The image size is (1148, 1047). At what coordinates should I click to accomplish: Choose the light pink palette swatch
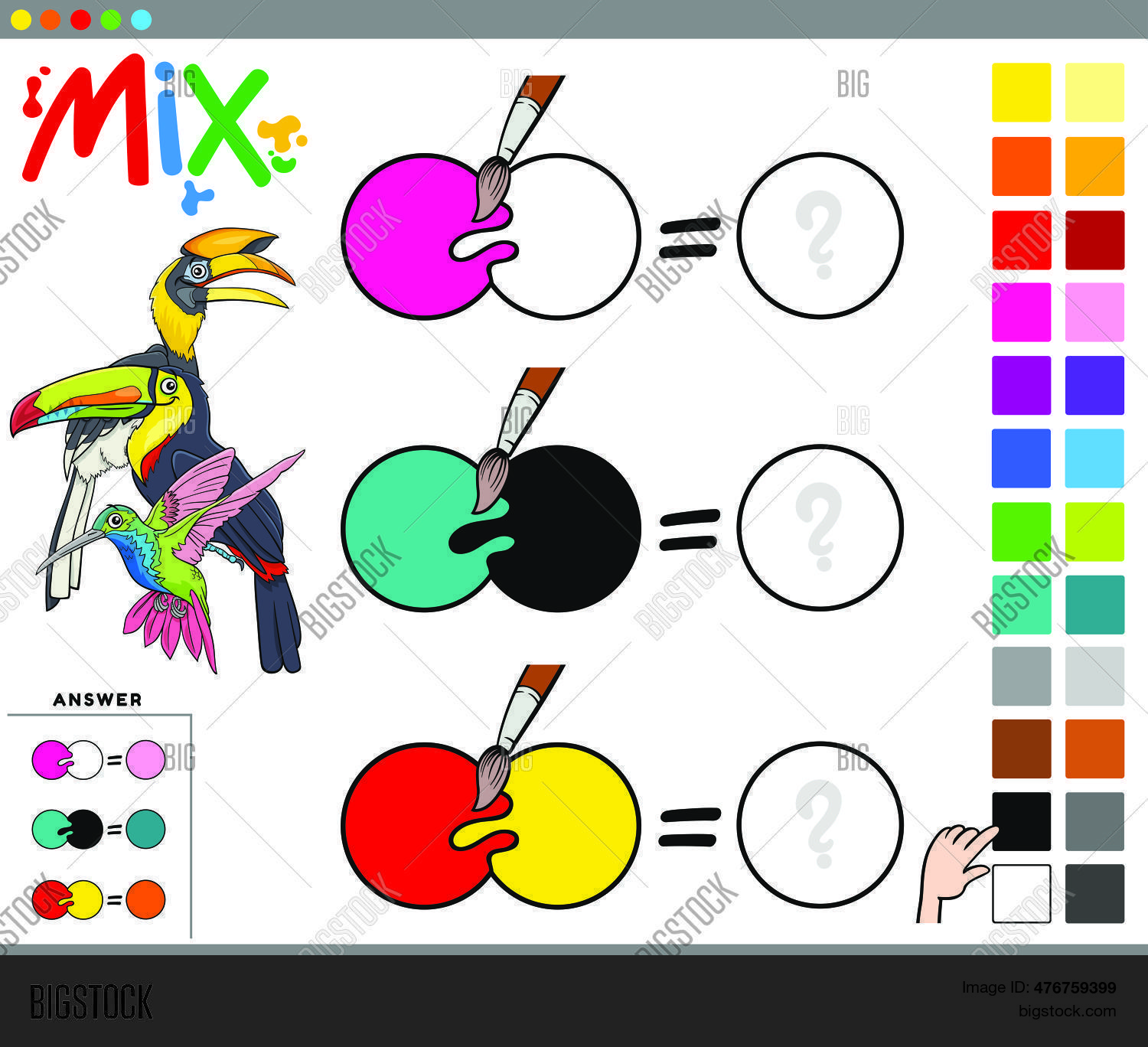pos(1094,312)
